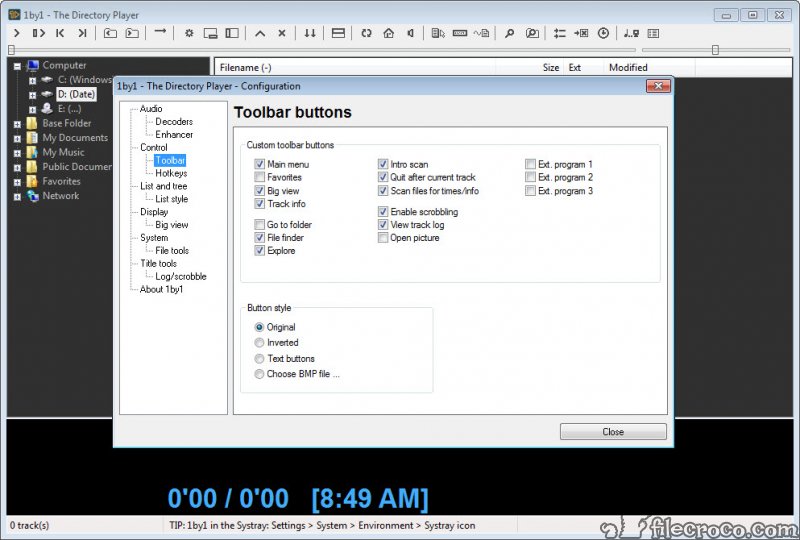Image resolution: width=800 pixels, height=540 pixels.
Task: Close the configuration dialog with Close button
Action: [x=613, y=432]
